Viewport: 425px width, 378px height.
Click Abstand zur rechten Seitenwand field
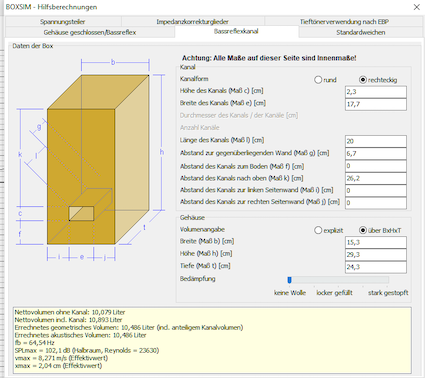pyautogui.click(x=376, y=203)
